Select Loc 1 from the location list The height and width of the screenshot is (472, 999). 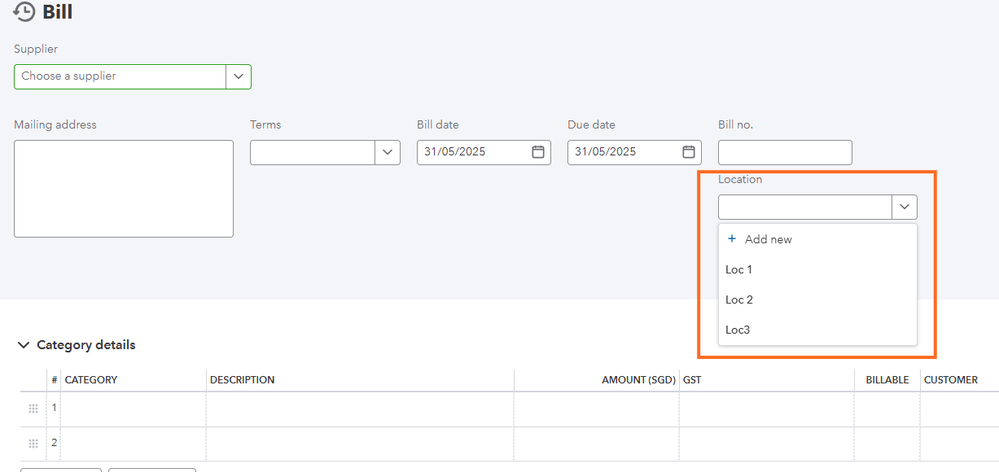[739, 270]
